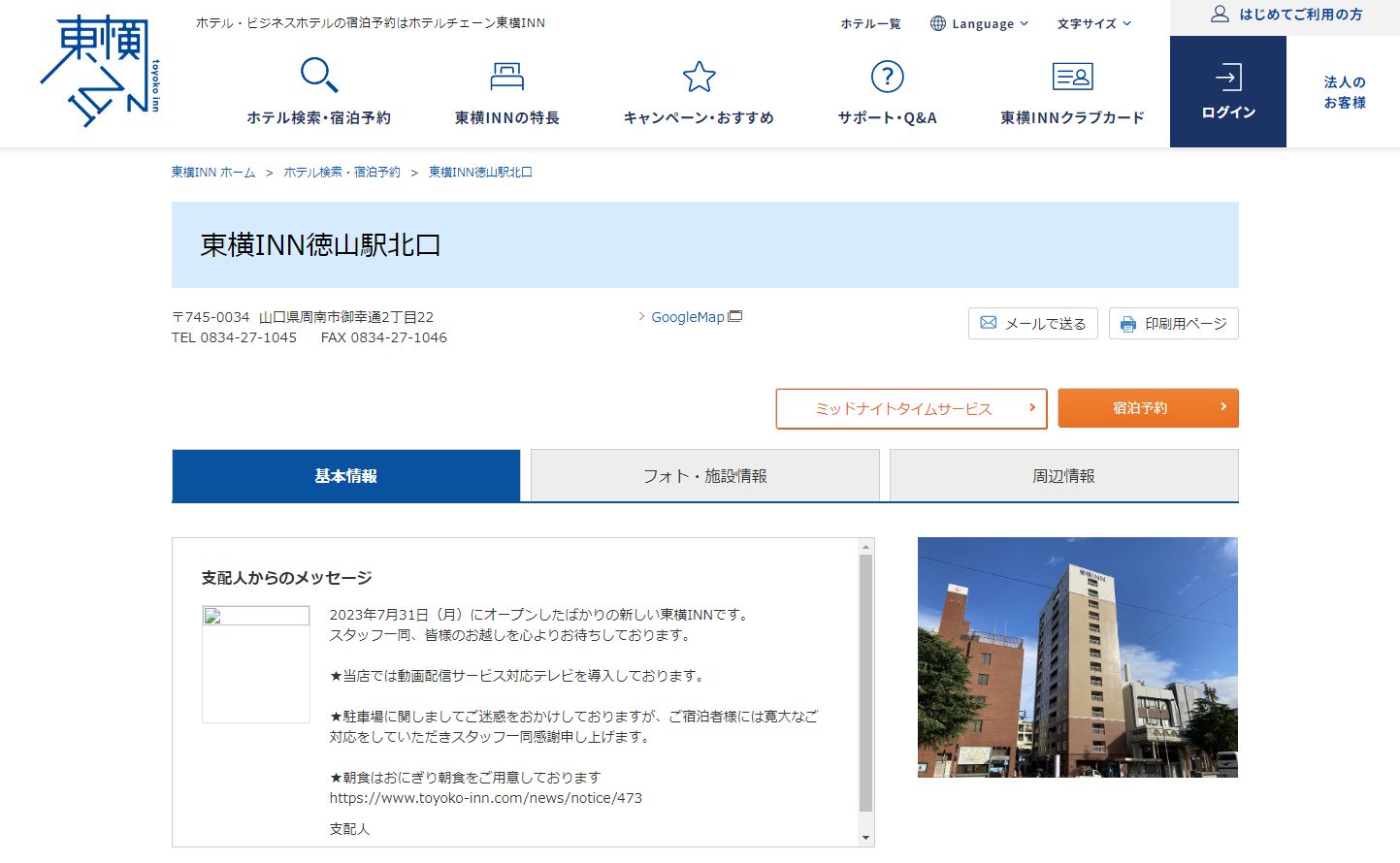Open ホテル検索・宿泊予約 menu
The width and height of the screenshot is (1400, 863).
(x=318, y=117)
